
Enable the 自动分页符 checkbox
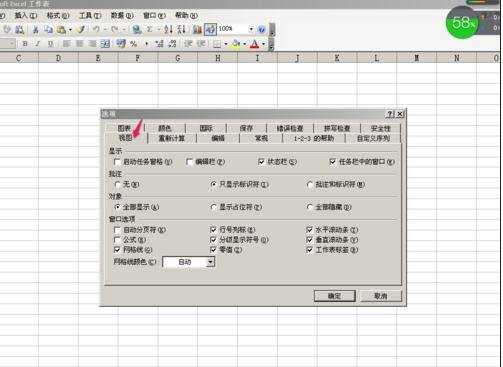(117, 230)
